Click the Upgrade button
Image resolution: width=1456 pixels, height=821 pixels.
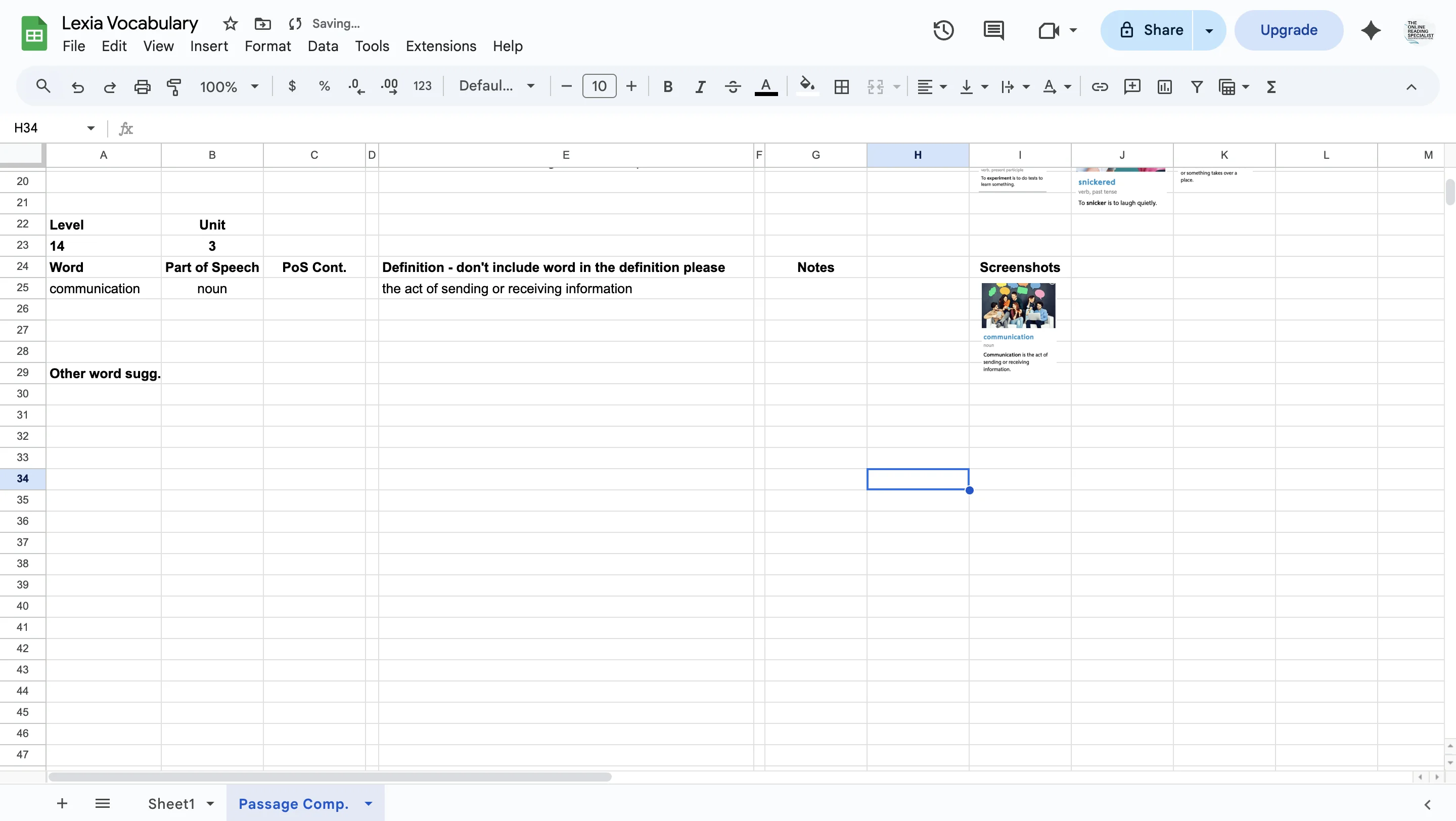(x=1289, y=30)
